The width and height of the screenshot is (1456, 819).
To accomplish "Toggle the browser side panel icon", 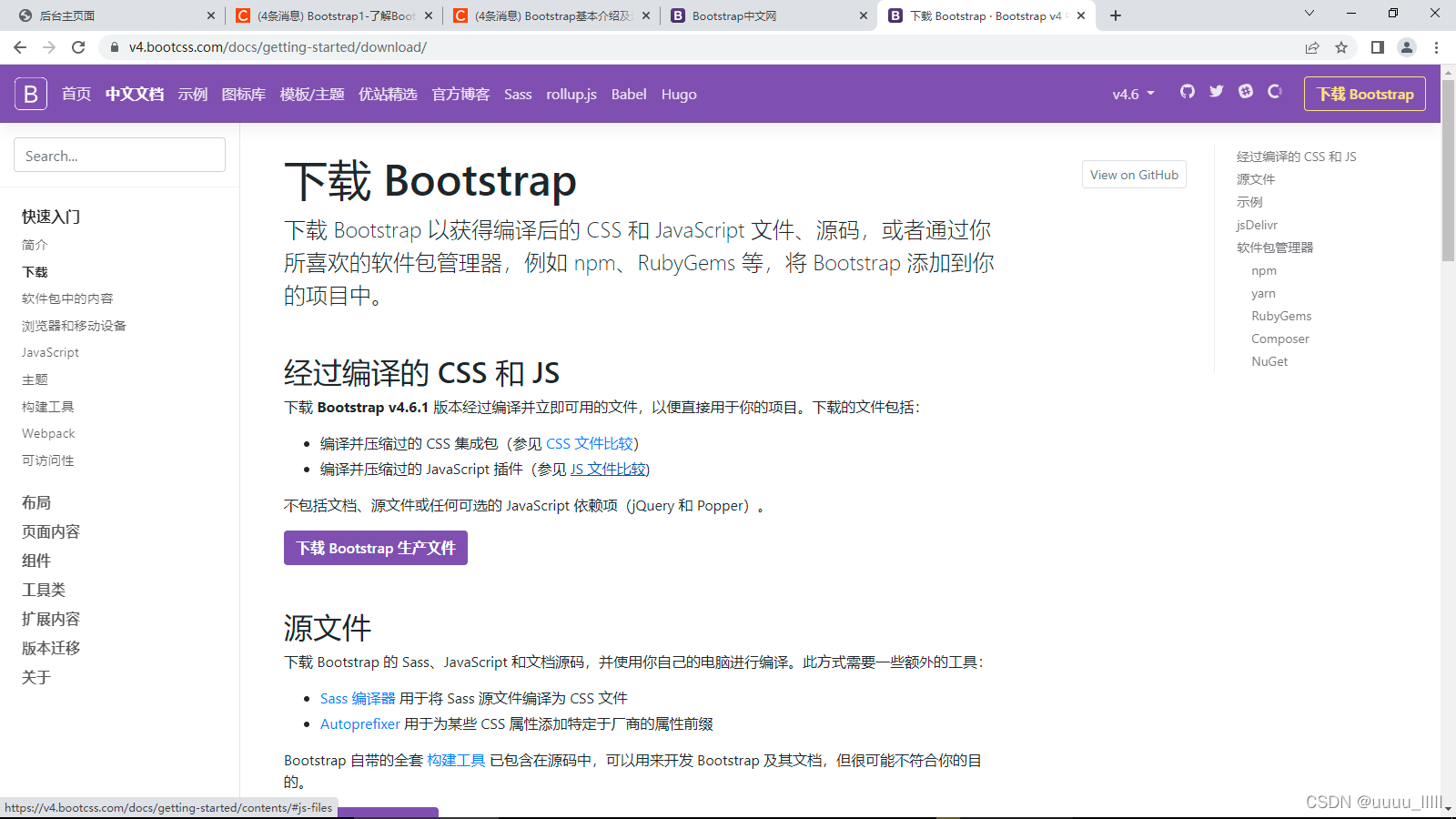I will 1378,47.
